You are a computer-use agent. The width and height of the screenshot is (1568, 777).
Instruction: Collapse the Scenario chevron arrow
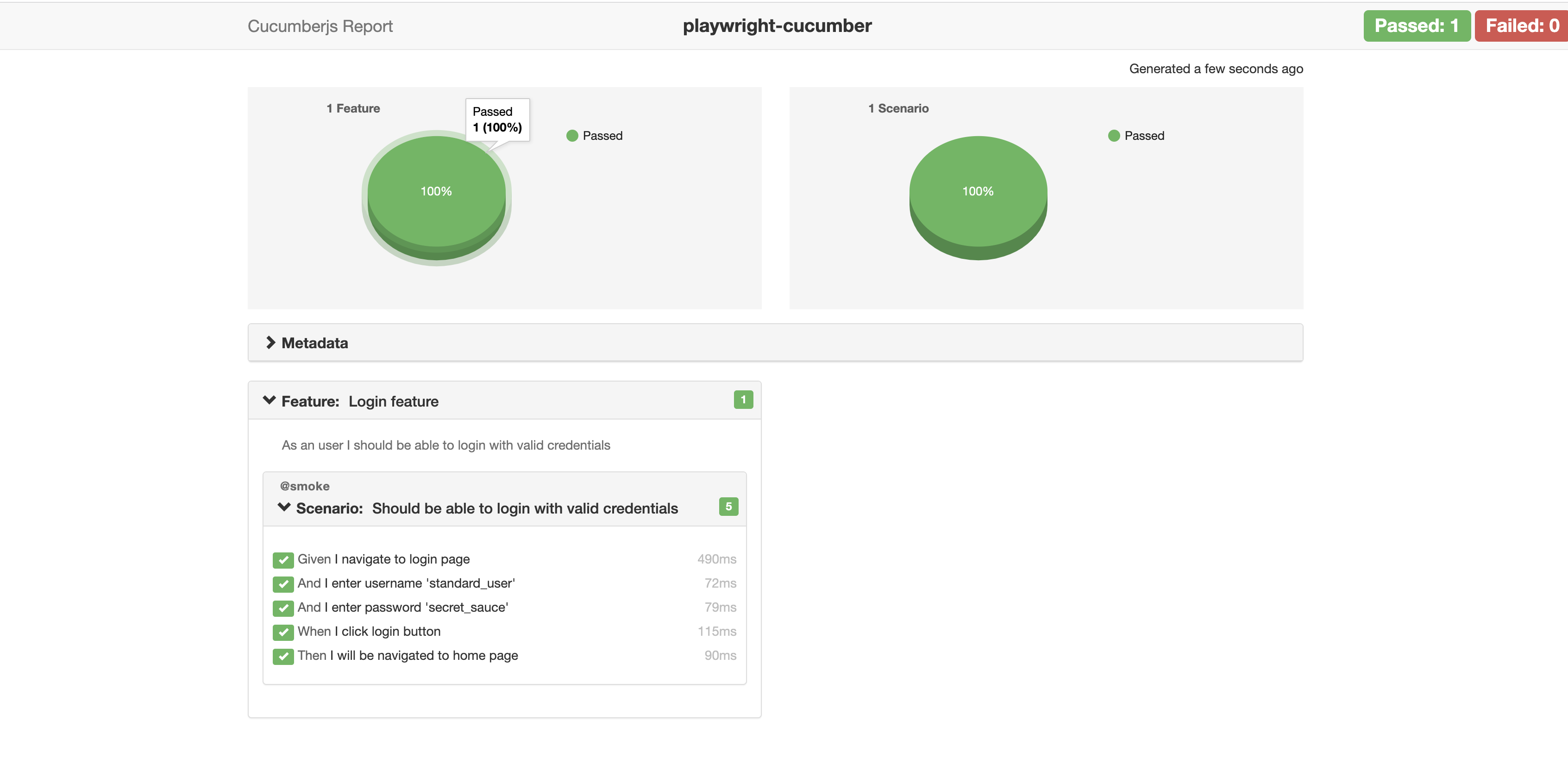click(284, 507)
